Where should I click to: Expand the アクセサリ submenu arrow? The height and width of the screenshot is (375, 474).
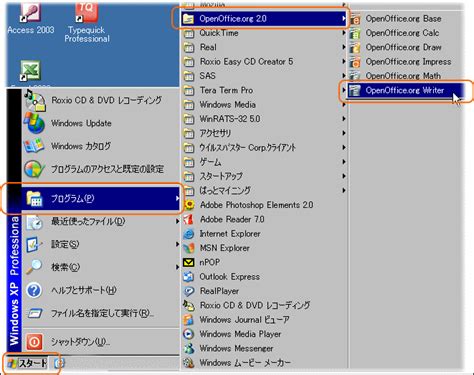click(343, 133)
